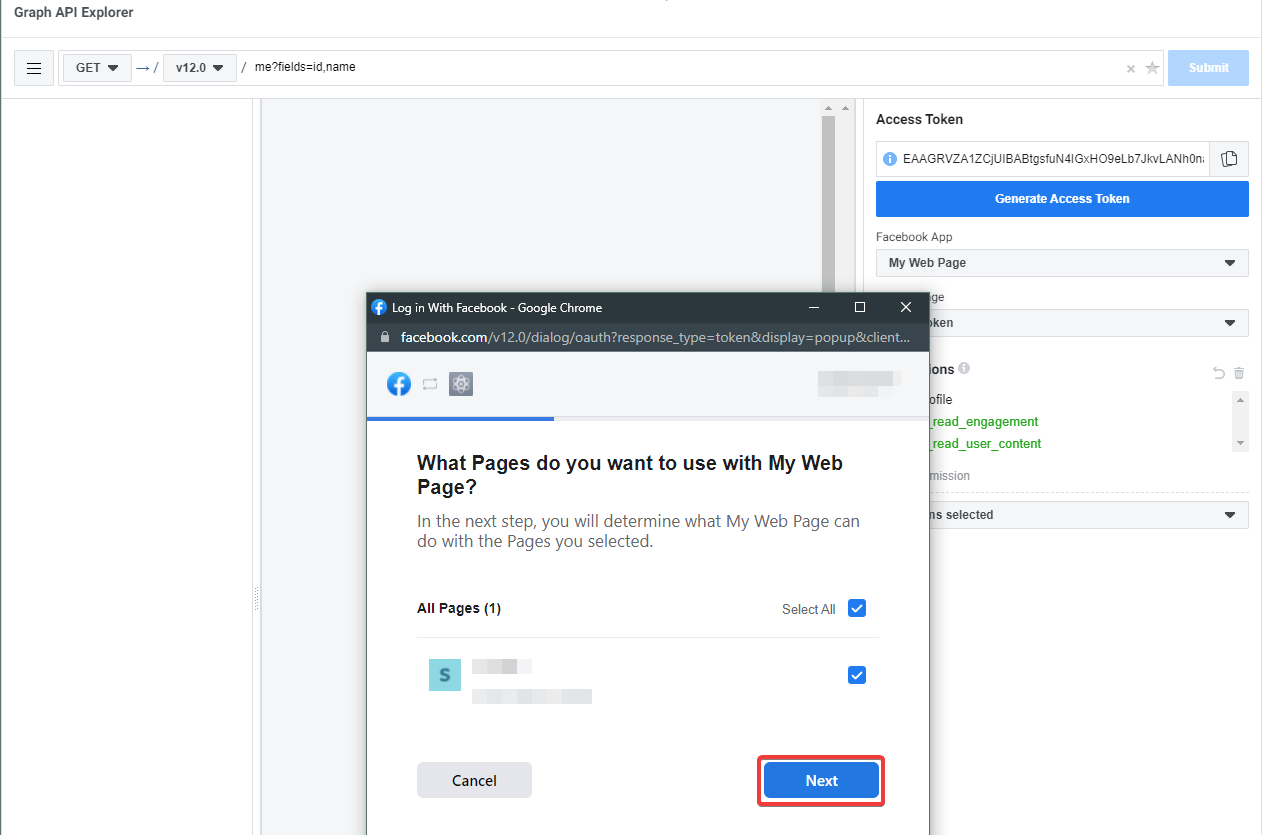The width and height of the screenshot is (1262, 835).
Task: Click the popup URL address bar
Action: (x=655, y=337)
